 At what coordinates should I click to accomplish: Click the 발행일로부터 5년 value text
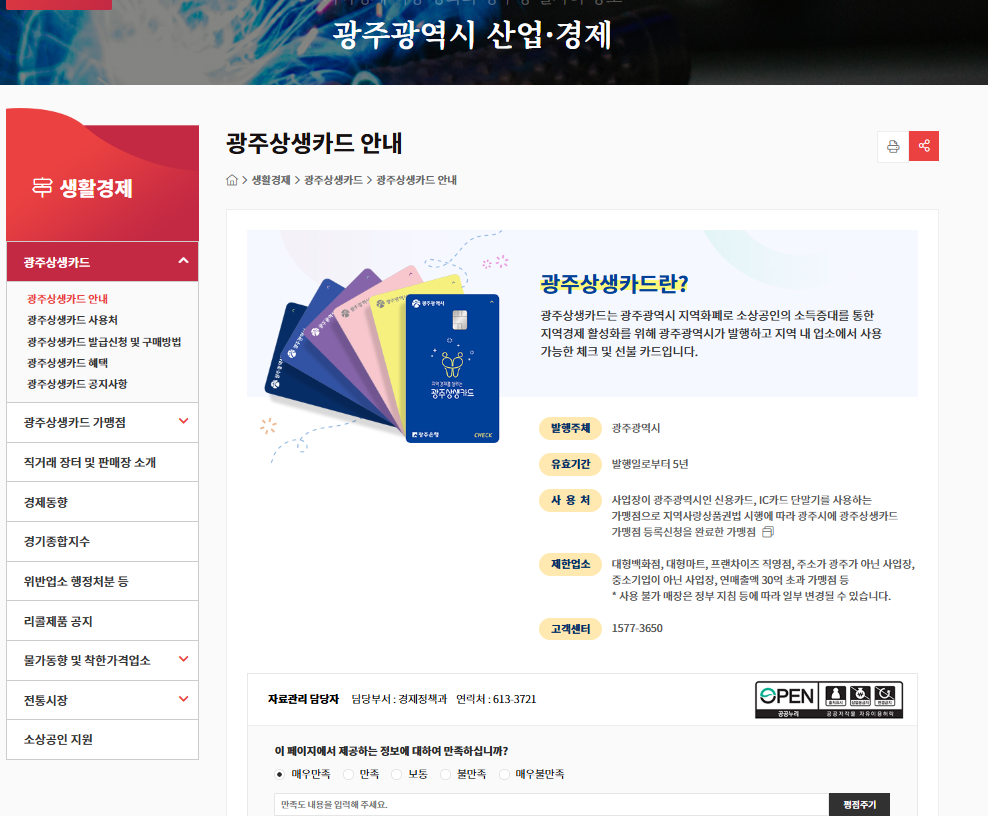tap(650, 464)
